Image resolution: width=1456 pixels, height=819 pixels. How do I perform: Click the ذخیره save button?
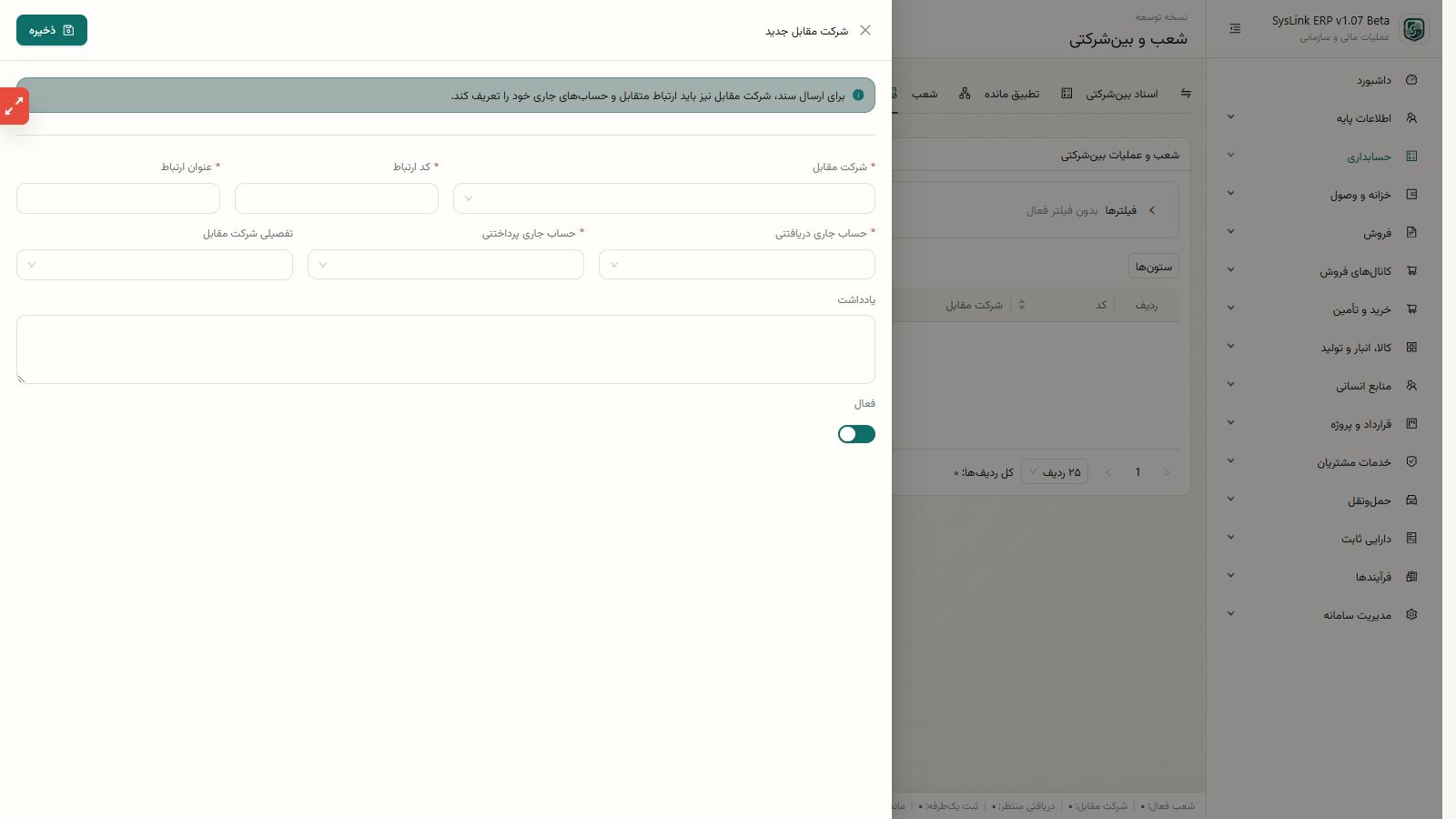coord(52,30)
